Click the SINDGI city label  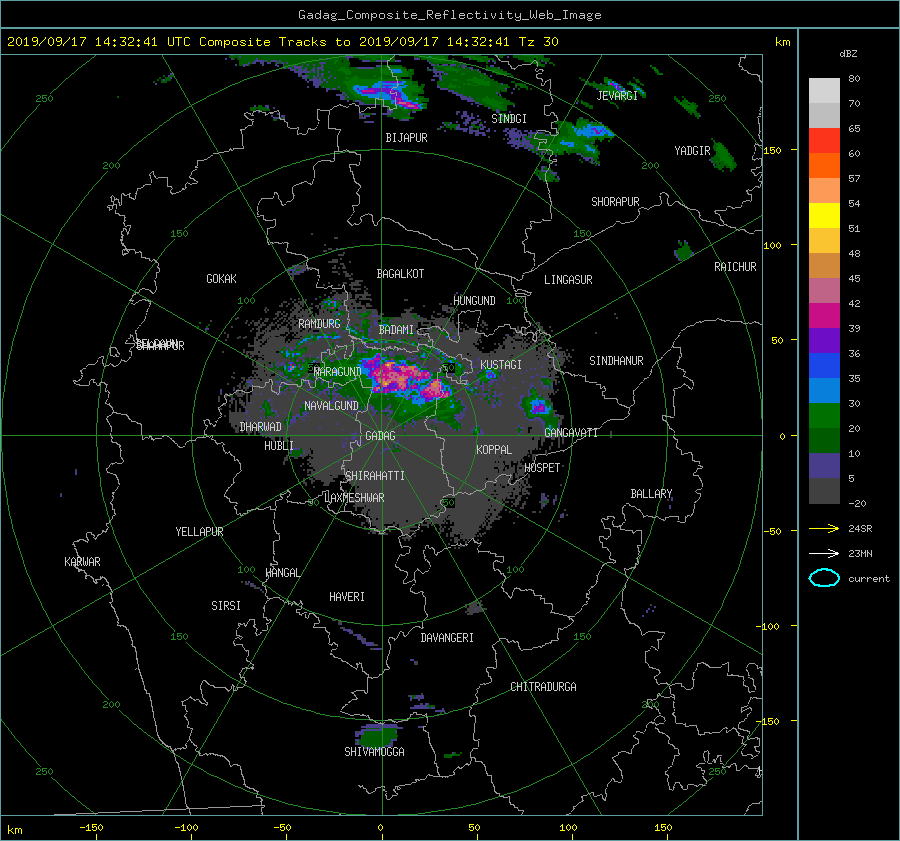[509, 119]
